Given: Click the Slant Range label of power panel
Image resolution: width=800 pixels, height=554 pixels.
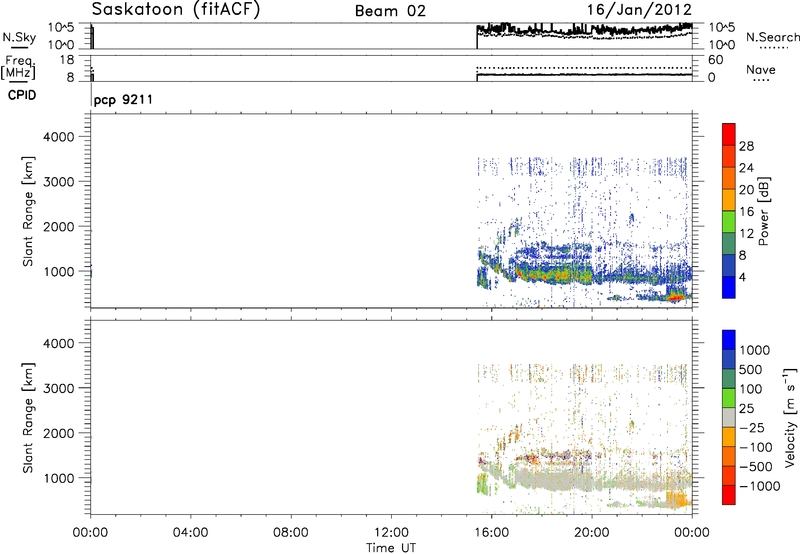Looking at the screenshot, I should point(28,211).
